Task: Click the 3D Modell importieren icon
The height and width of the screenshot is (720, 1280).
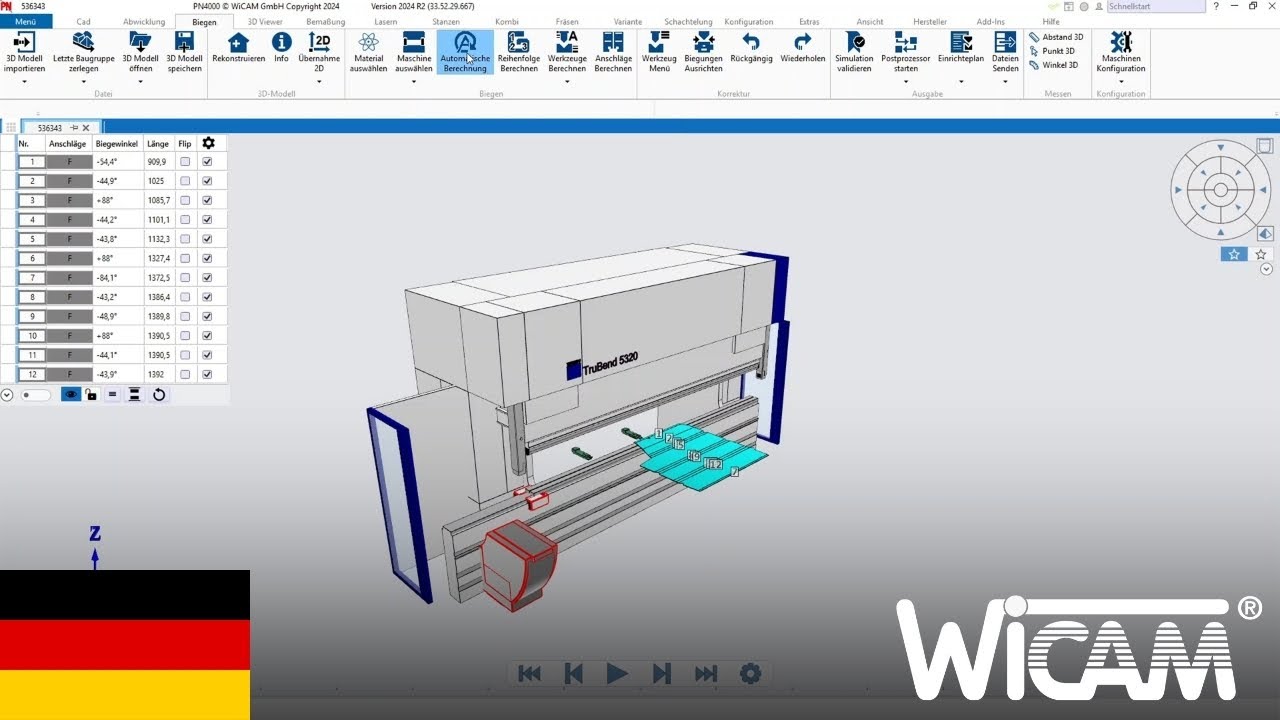Action: point(24,42)
